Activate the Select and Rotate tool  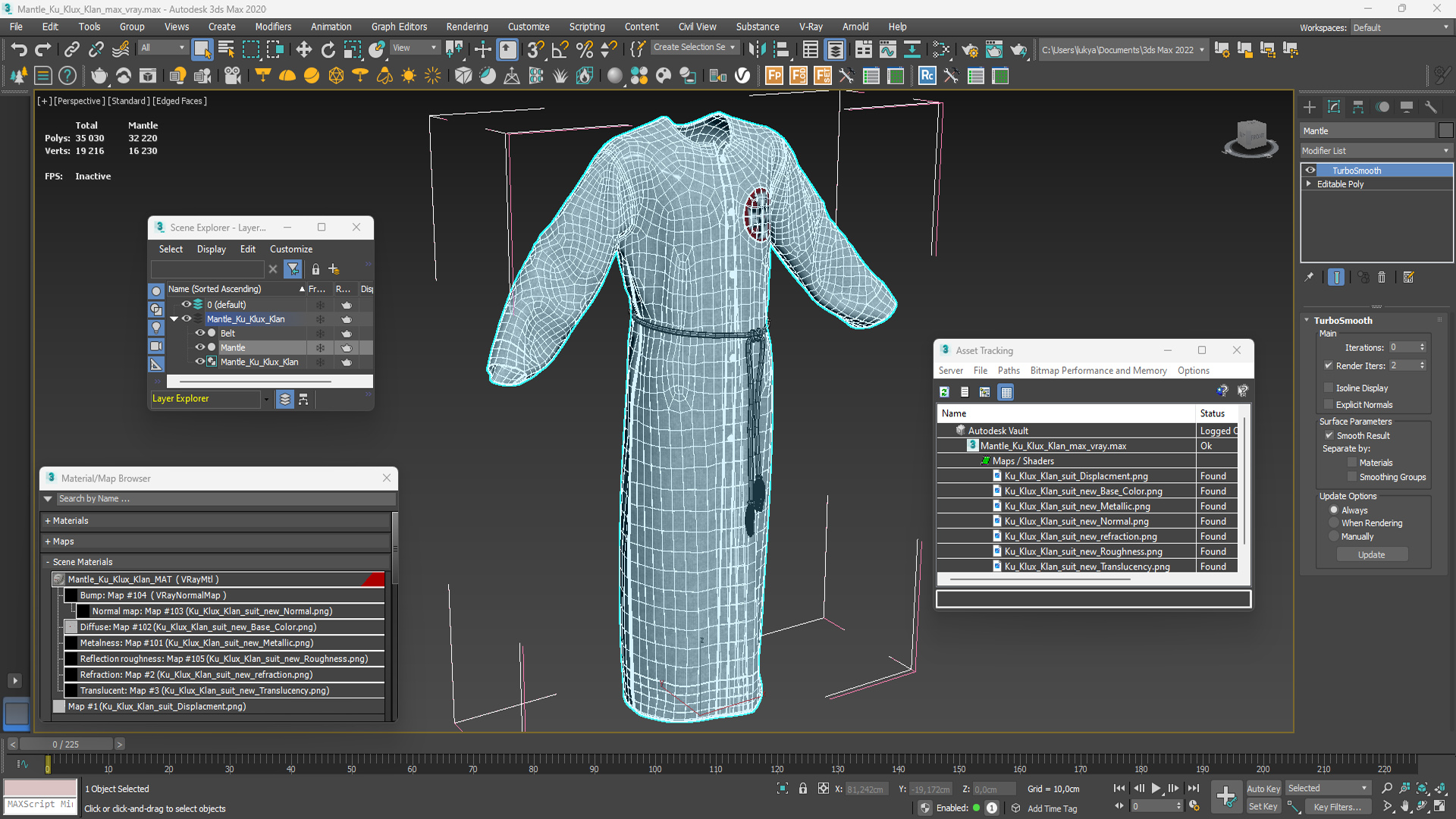point(328,50)
